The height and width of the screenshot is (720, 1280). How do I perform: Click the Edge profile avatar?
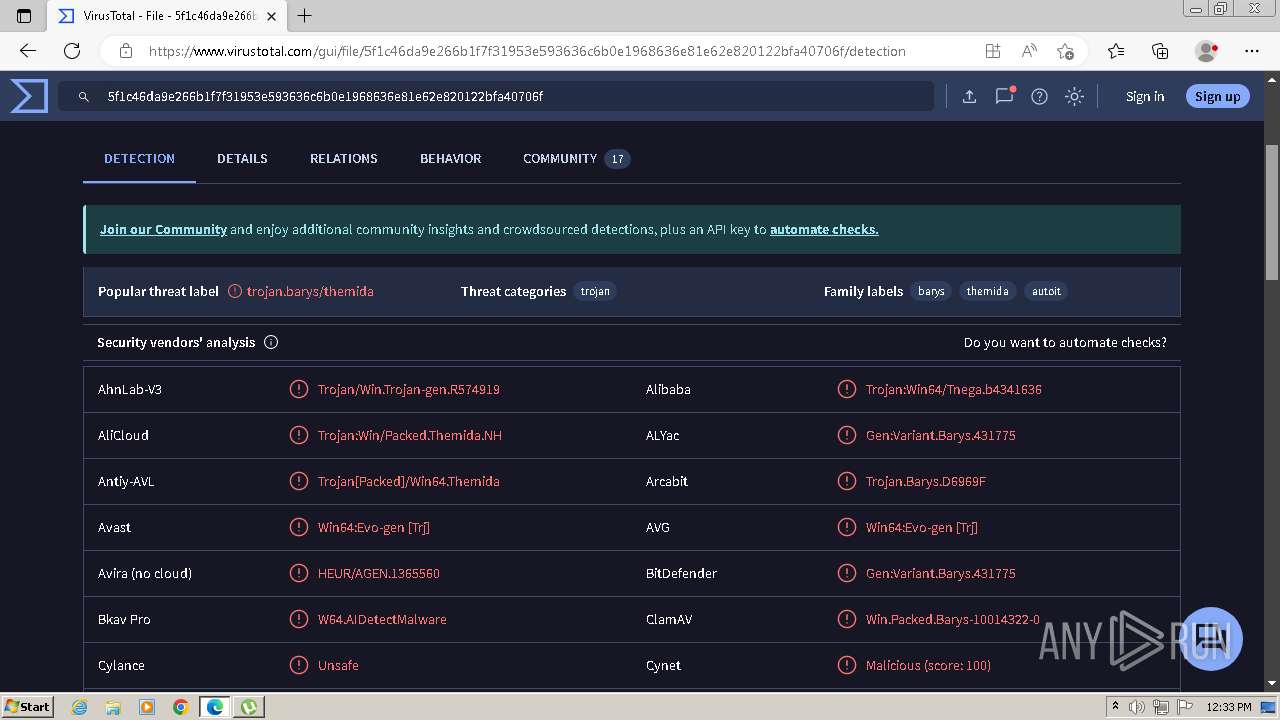pos(1206,51)
